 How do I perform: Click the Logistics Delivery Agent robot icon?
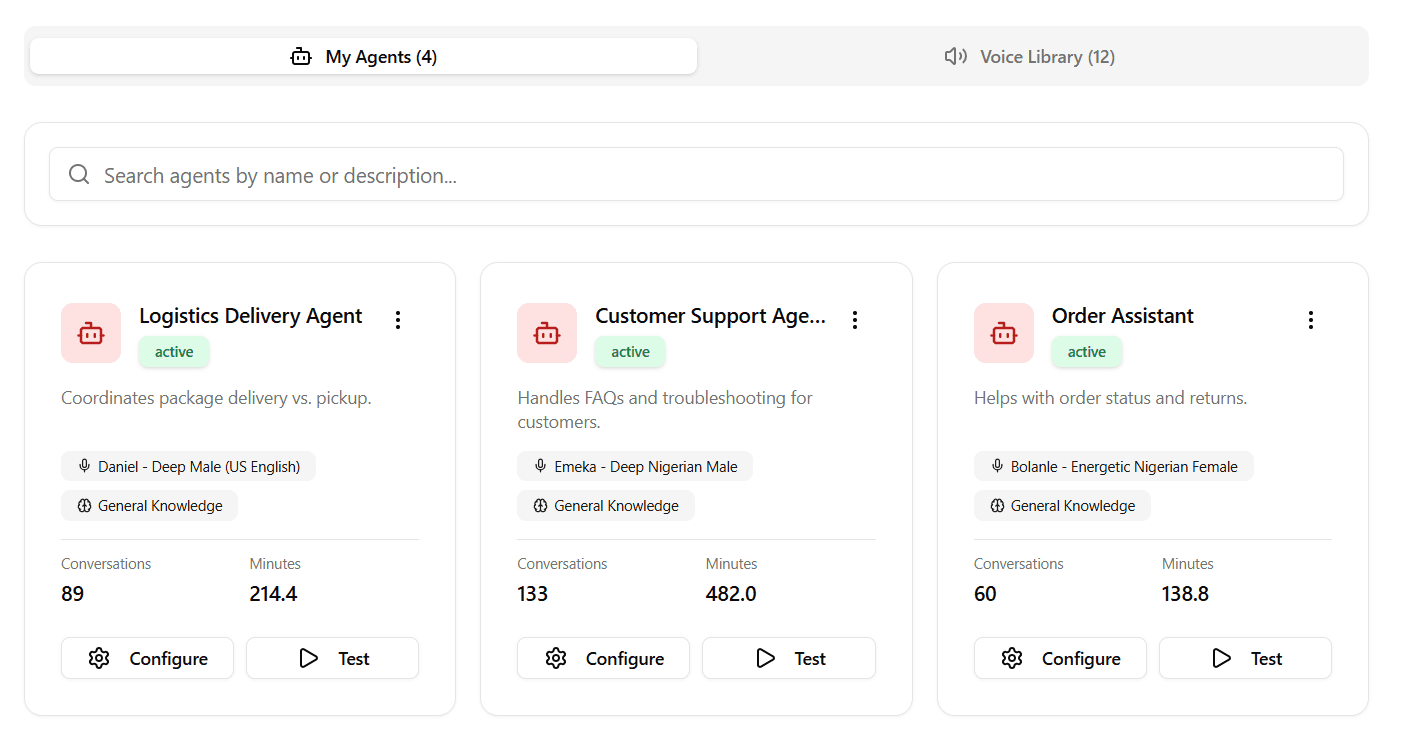coord(91,333)
